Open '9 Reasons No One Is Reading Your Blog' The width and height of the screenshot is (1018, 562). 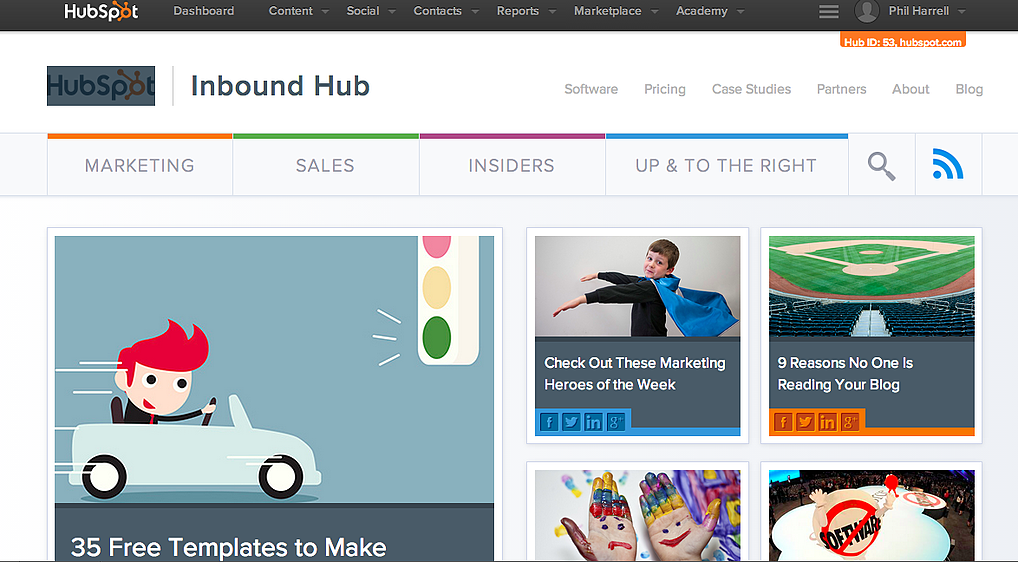(x=845, y=374)
